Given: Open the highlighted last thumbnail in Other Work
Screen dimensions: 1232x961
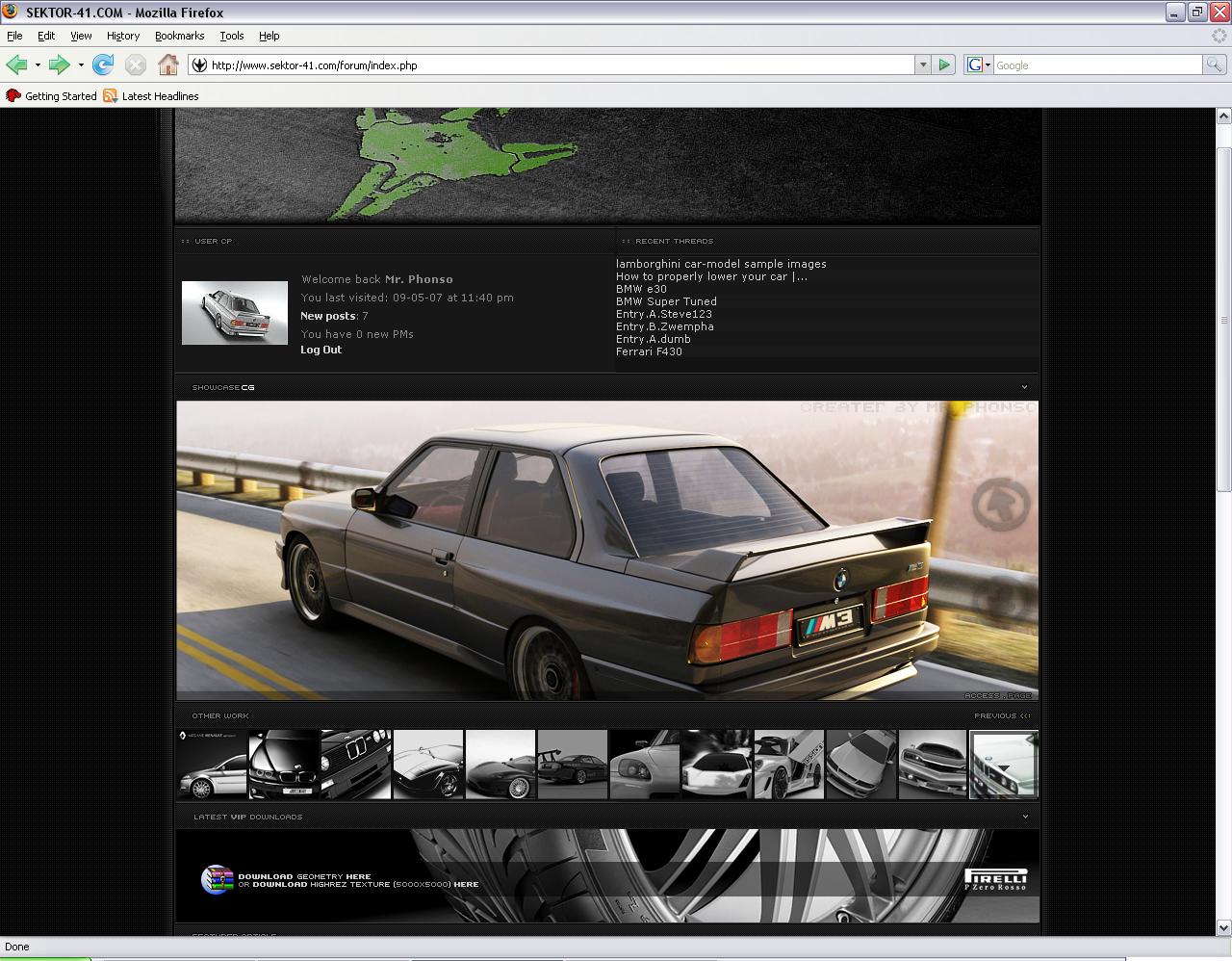Looking at the screenshot, I should [1004, 765].
